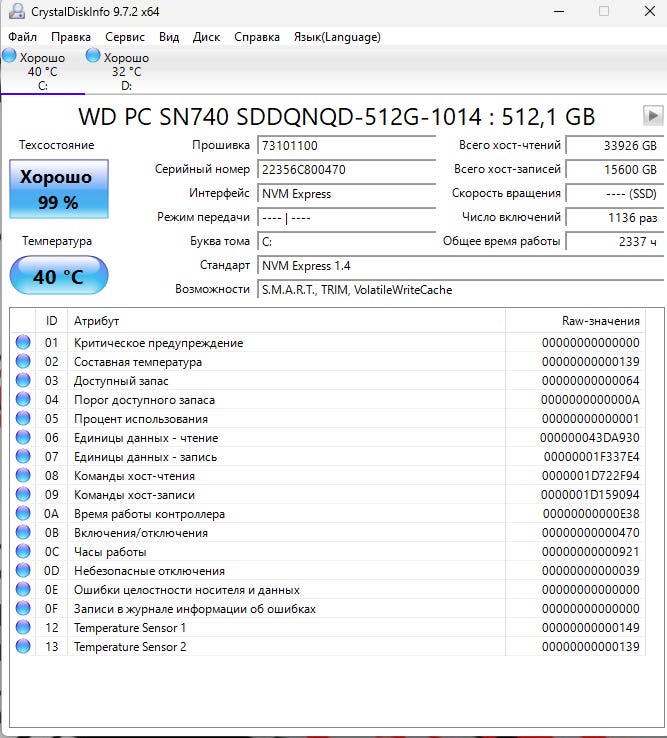The height and width of the screenshot is (738, 667).
Task: Select the Доступный запас attribute text
Action: (121, 381)
